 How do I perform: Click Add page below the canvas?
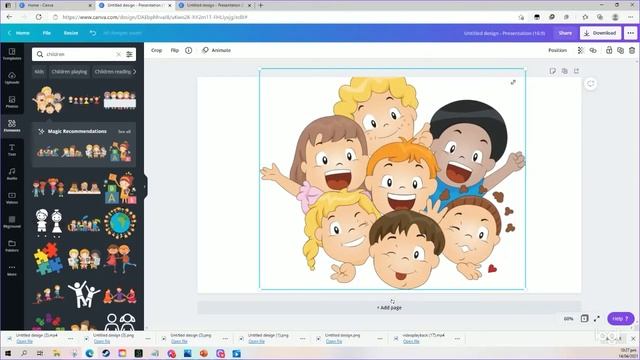click(x=389, y=307)
